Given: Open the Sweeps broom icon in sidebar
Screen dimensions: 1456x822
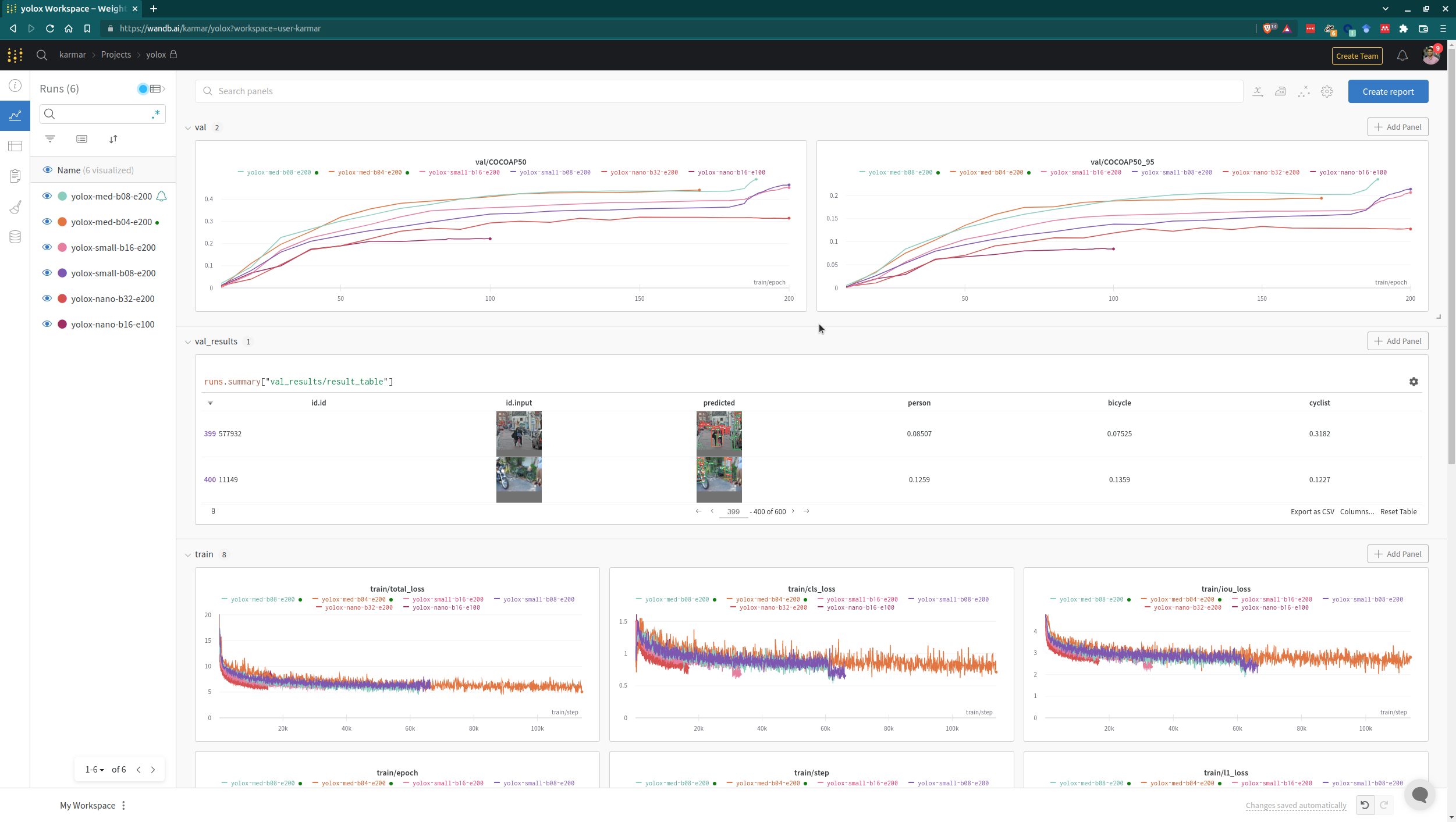Looking at the screenshot, I should click(15, 207).
